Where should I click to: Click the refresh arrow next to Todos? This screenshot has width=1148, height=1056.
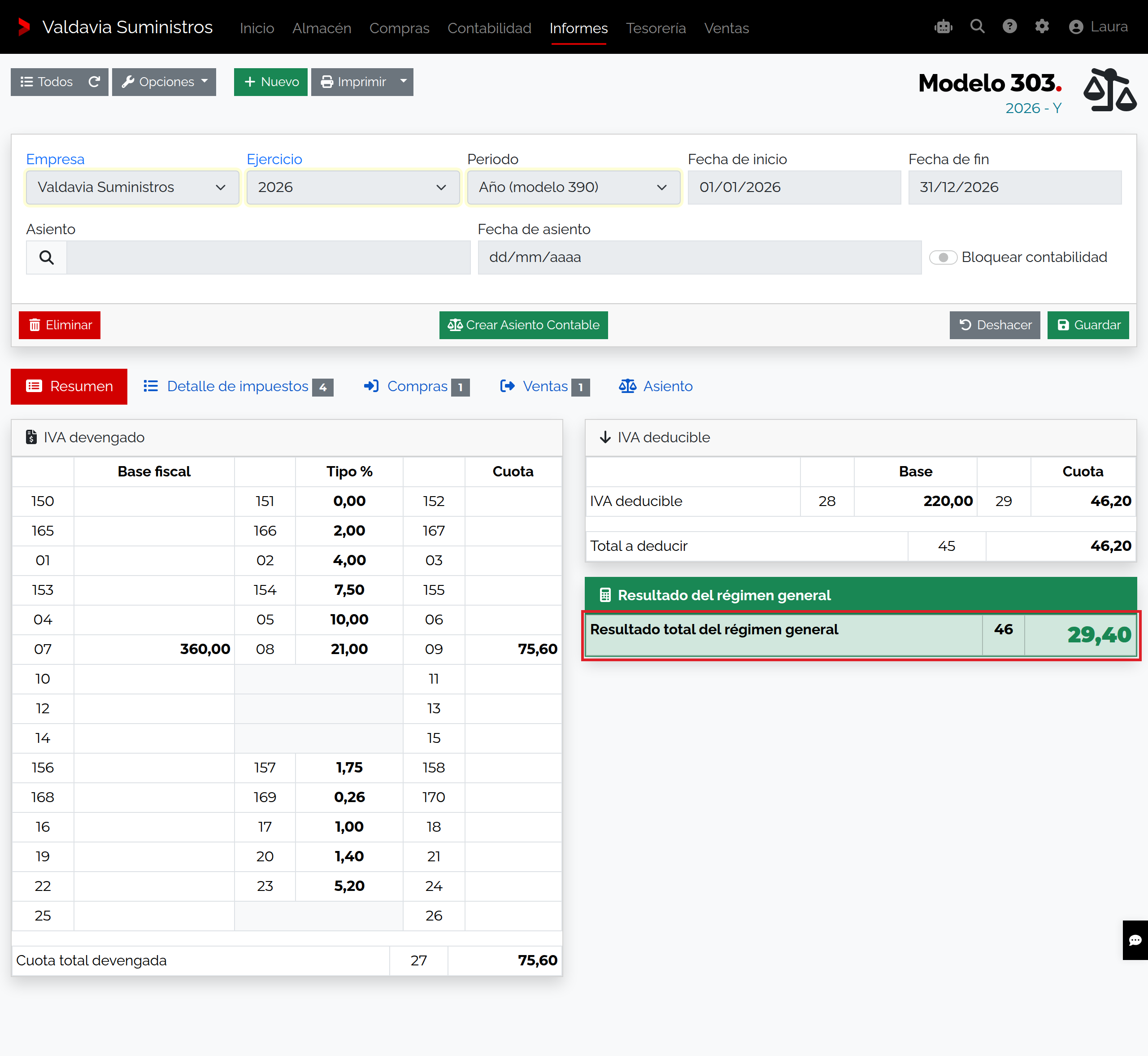click(94, 82)
